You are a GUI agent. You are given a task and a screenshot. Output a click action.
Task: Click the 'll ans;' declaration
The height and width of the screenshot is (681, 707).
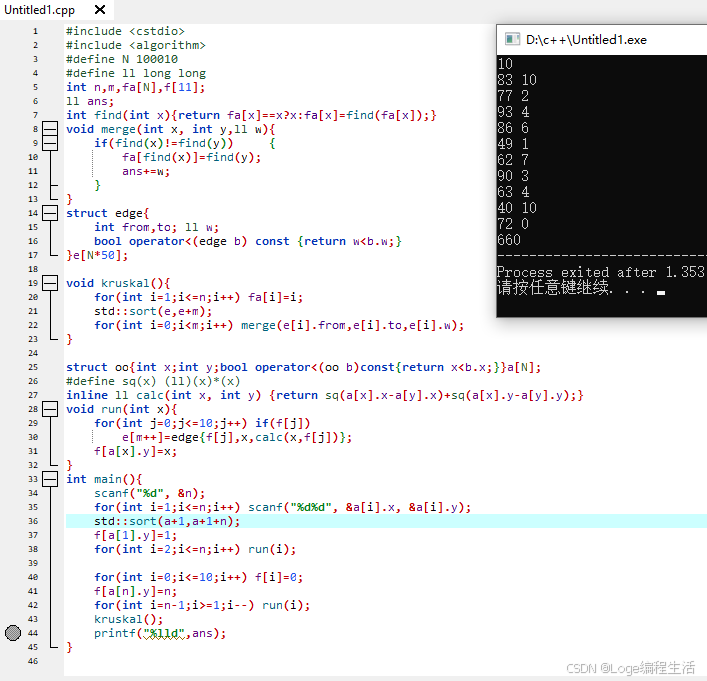click(x=90, y=101)
